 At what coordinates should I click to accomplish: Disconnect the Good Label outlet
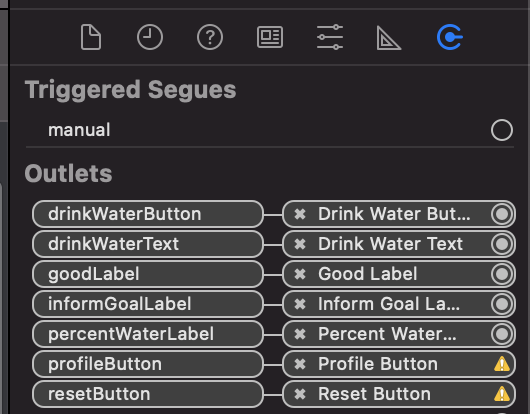click(x=300, y=274)
